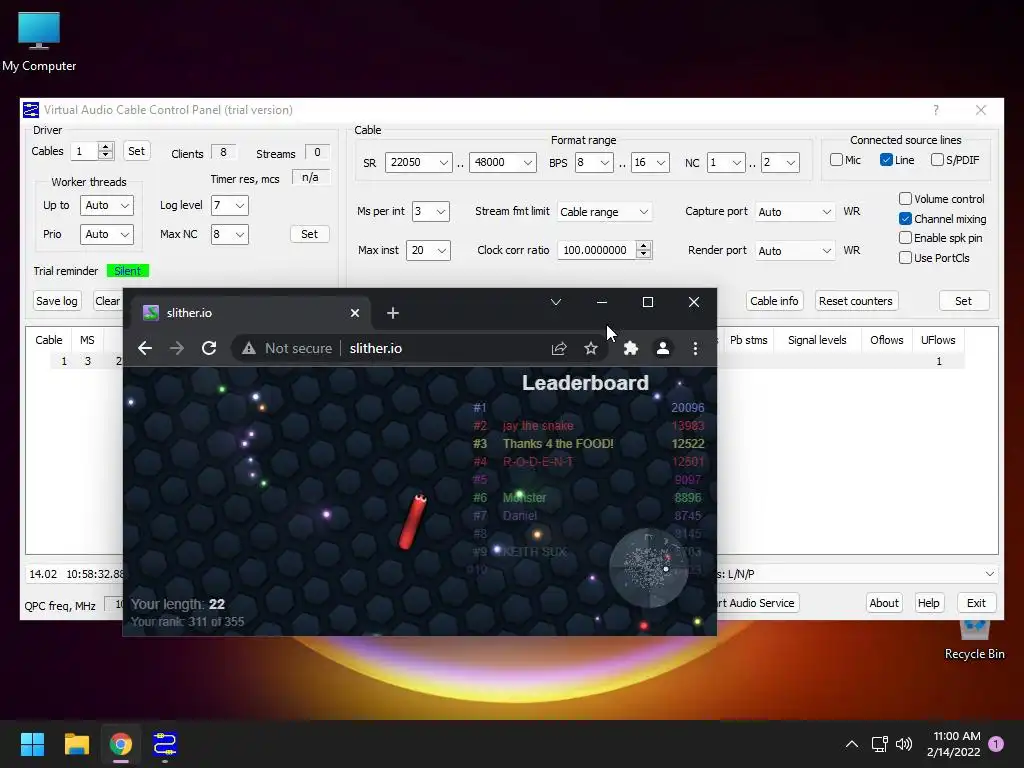This screenshot has width=1024, height=768.
Task: Toggle the Volume control checkbox
Action: (x=905, y=199)
